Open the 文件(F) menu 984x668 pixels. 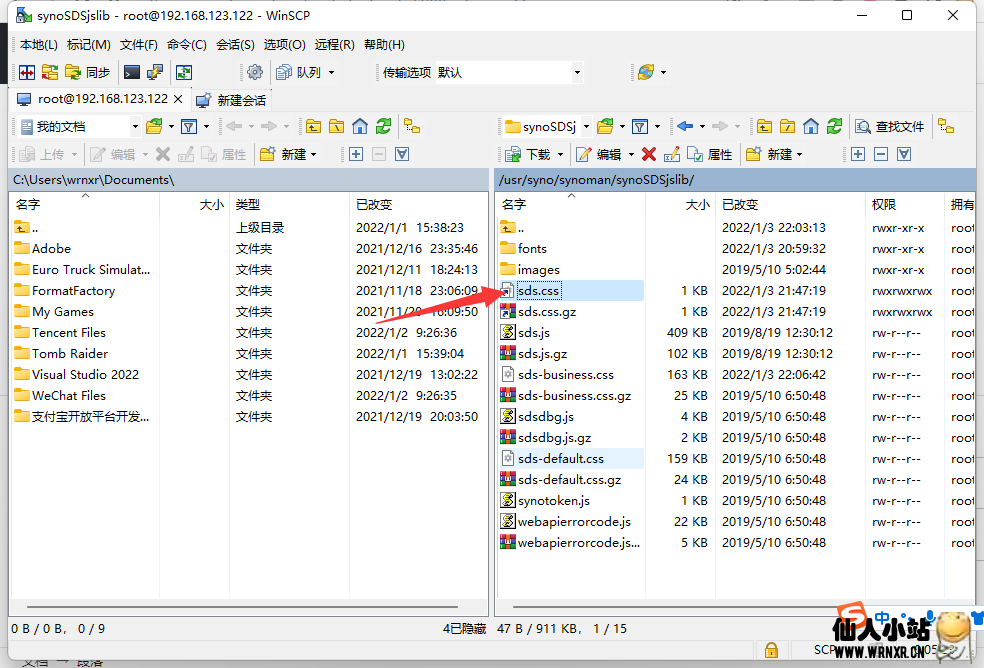139,45
